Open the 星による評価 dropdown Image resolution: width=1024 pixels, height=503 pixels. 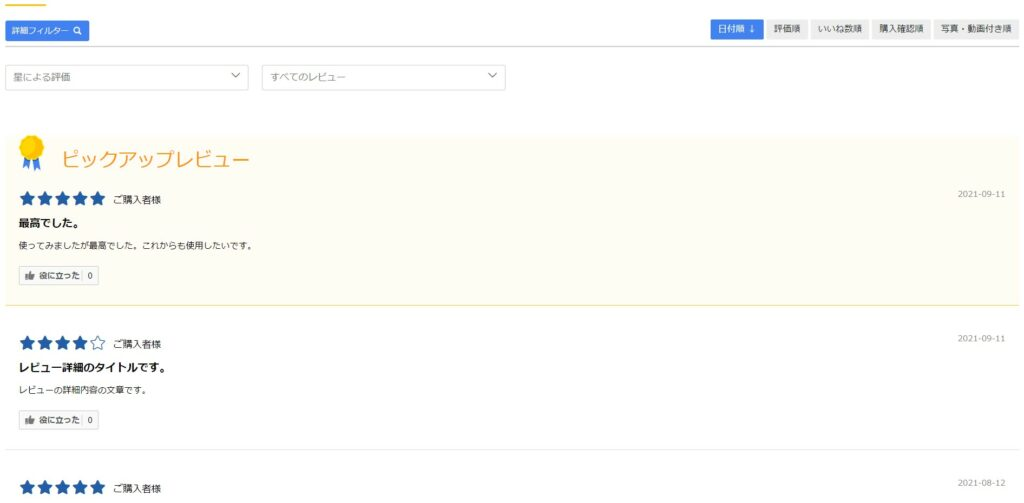pyautogui.click(x=126, y=77)
